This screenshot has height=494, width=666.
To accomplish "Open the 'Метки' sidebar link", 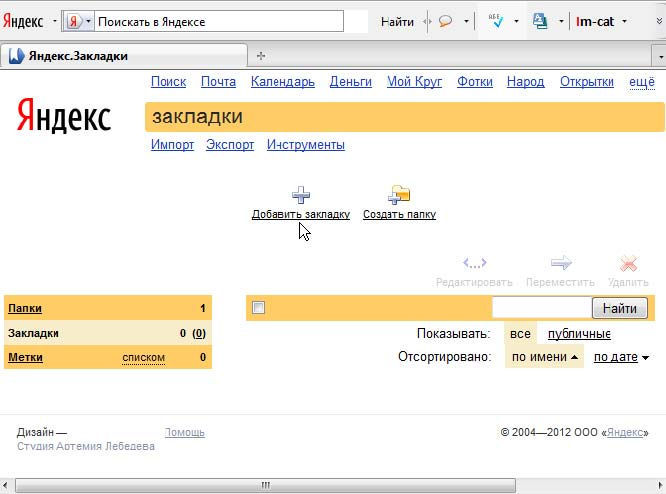I will (x=25, y=357).
